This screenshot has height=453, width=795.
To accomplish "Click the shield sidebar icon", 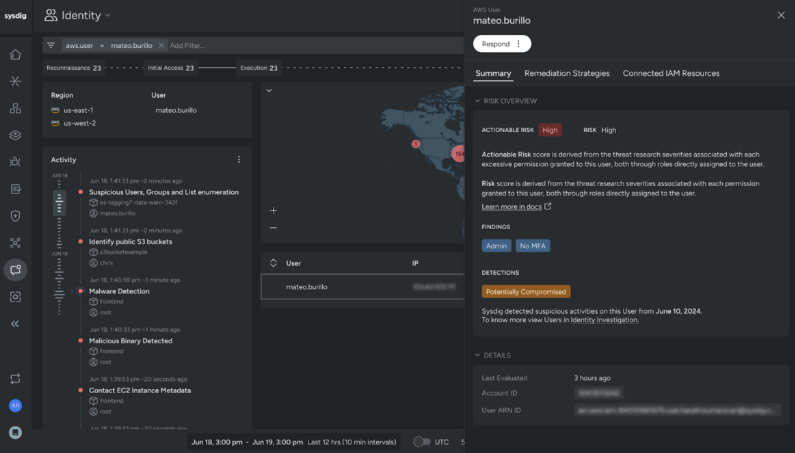I will click(15, 216).
